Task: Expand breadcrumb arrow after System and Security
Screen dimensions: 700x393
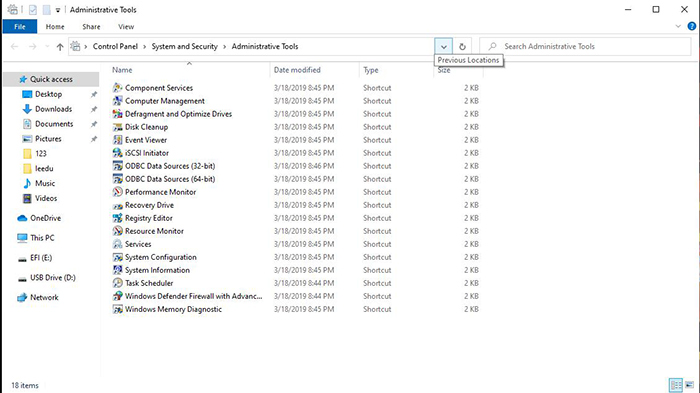Action: click(x=225, y=46)
